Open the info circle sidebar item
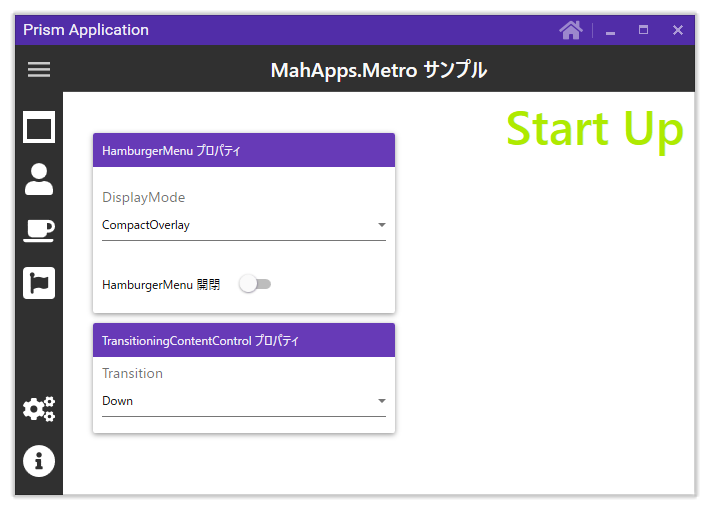Image resolution: width=714 pixels, height=512 pixels. coord(39,461)
